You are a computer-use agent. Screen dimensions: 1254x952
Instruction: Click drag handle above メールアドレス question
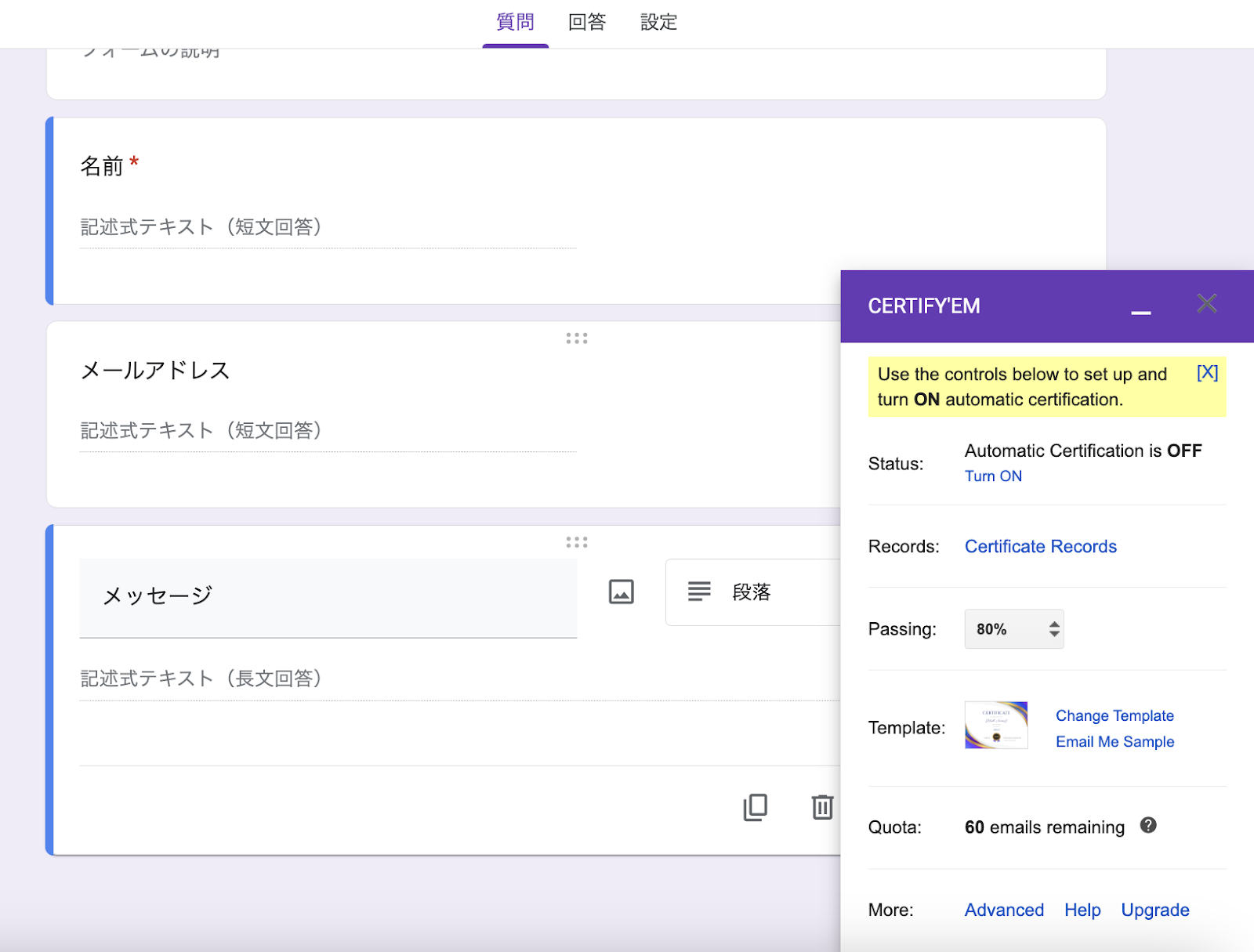(577, 338)
